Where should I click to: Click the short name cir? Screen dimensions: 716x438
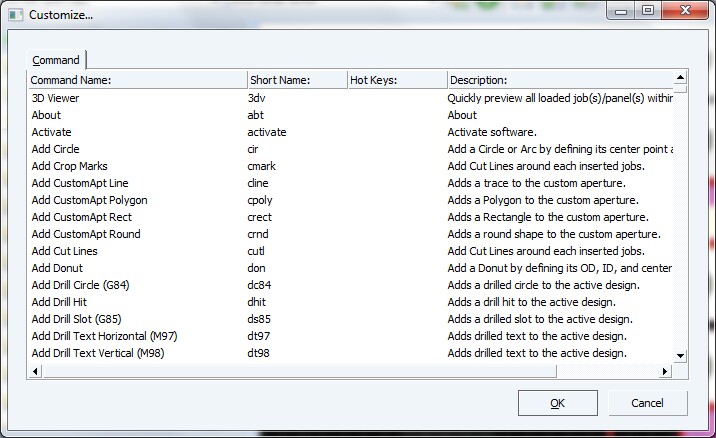(x=253, y=149)
